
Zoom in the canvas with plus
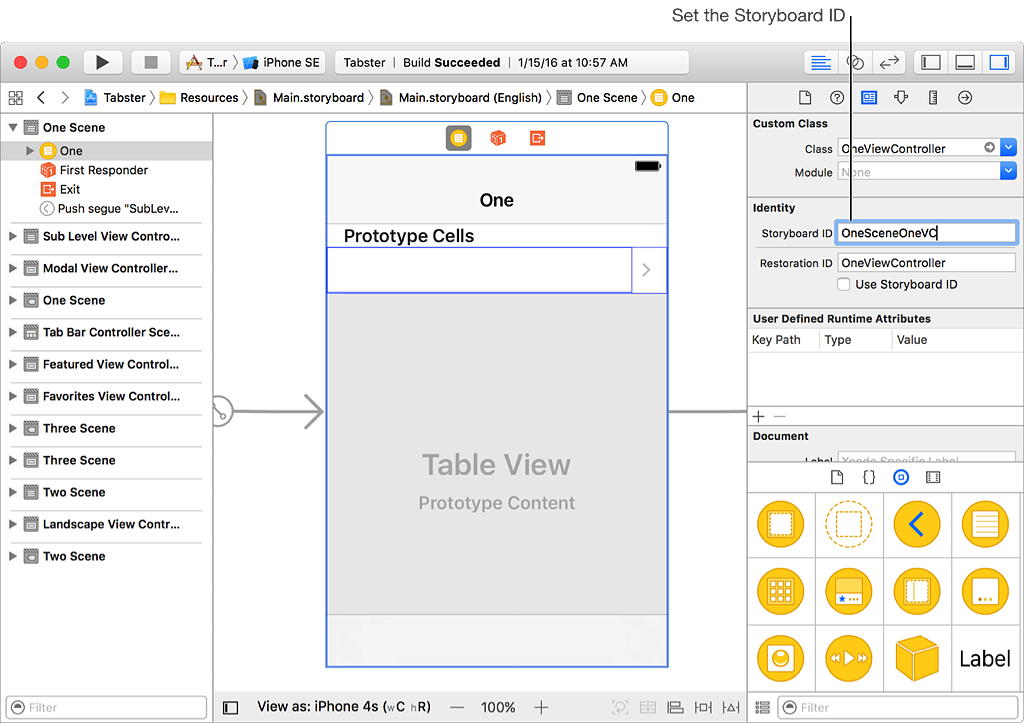pos(541,707)
